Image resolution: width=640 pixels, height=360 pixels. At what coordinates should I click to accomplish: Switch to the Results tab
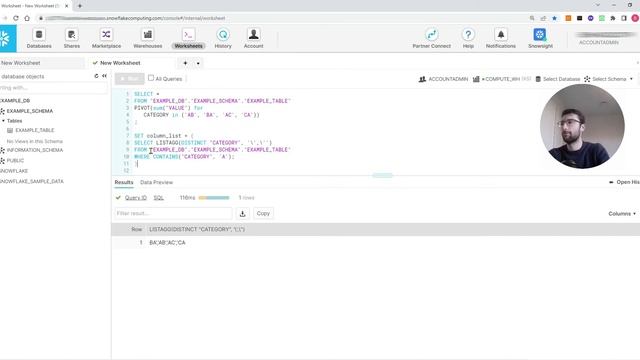pyautogui.click(x=124, y=182)
